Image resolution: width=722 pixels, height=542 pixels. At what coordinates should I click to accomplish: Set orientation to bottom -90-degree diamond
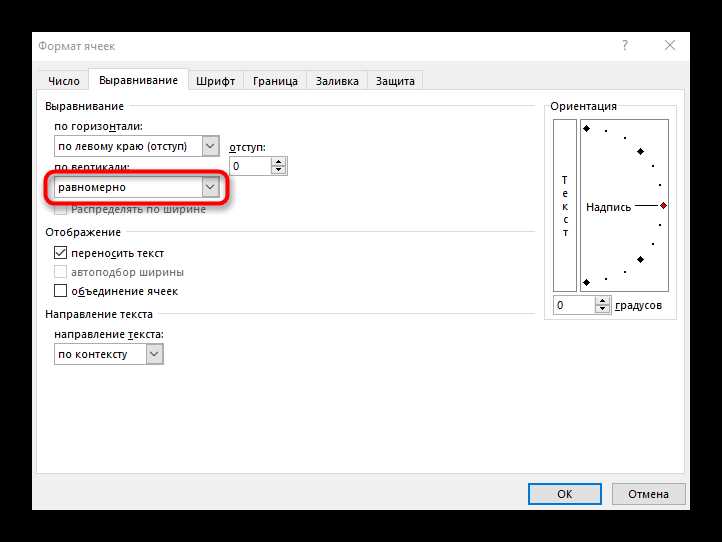[x=586, y=282]
